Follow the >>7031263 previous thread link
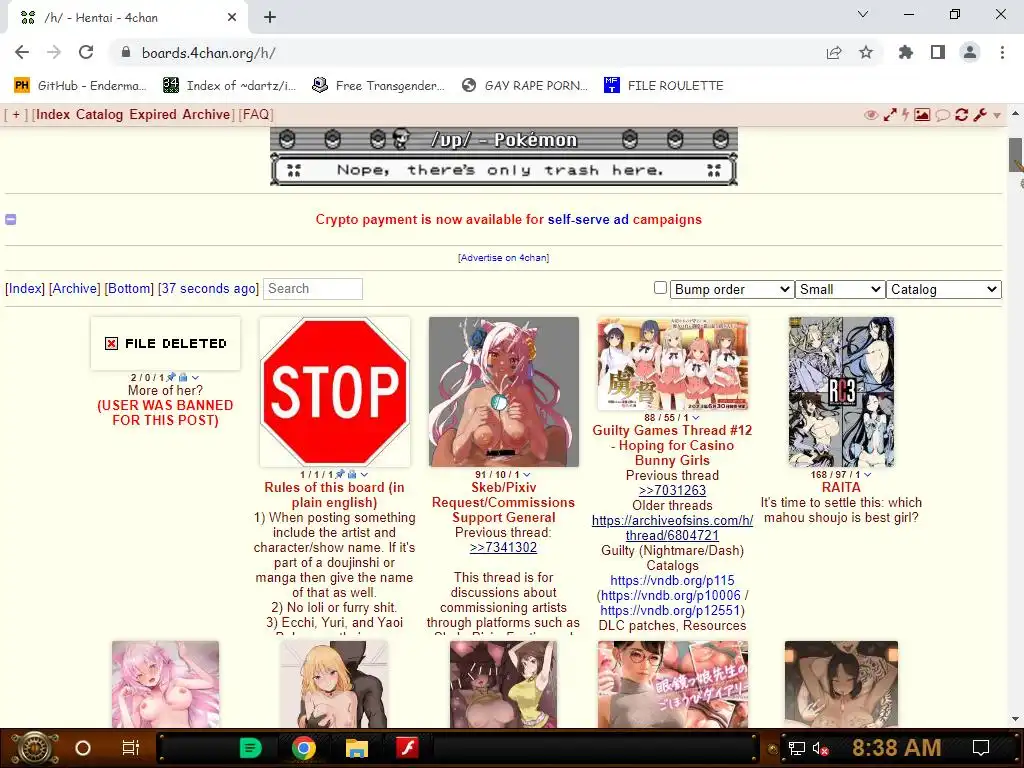The width and height of the screenshot is (1024, 768). tap(672, 490)
